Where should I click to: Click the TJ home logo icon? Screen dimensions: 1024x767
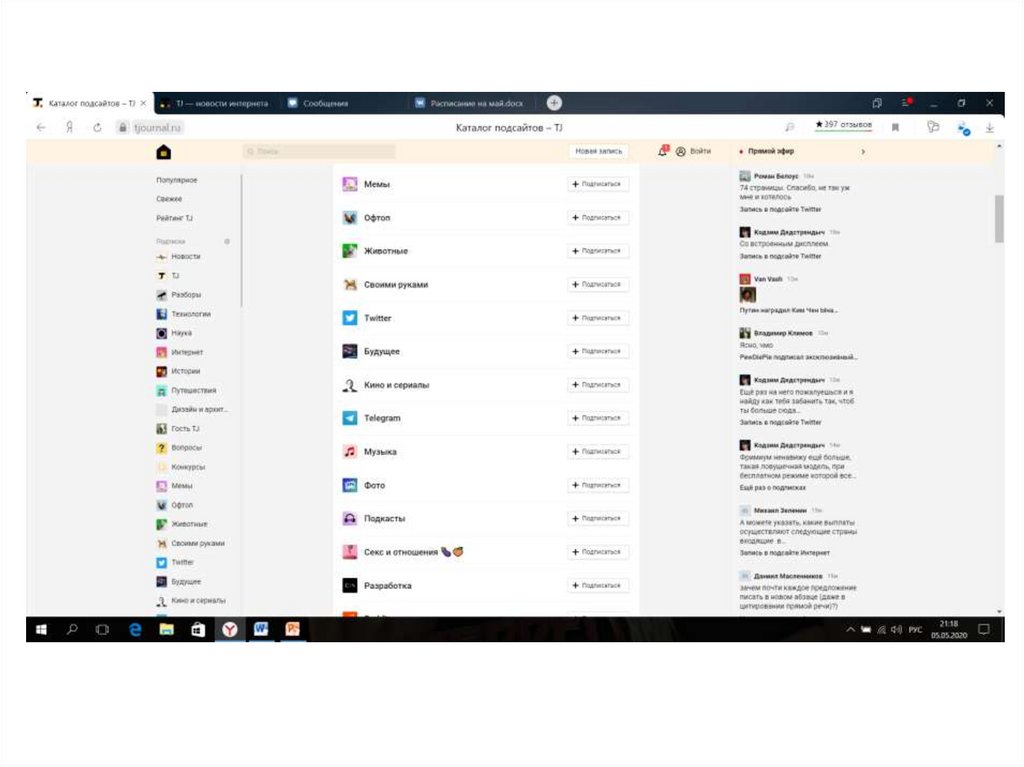pyautogui.click(x=164, y=152)
